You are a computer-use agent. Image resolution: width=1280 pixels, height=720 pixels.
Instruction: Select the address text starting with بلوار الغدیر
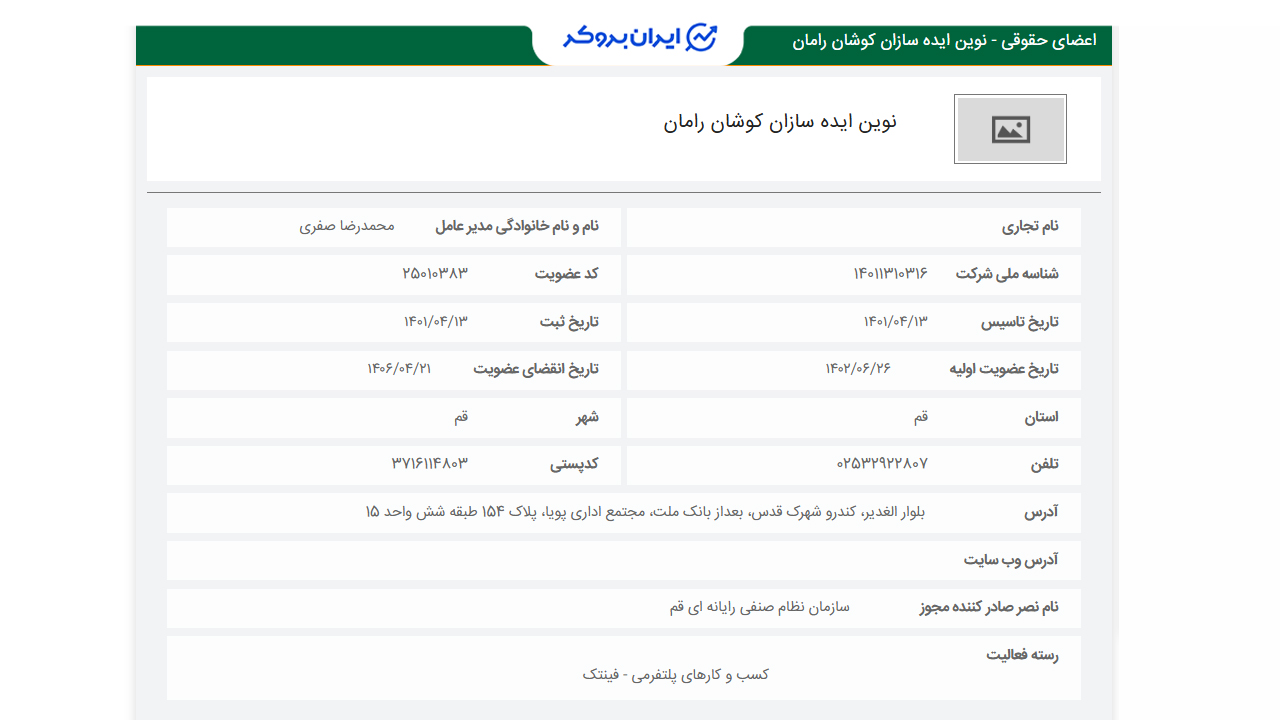pyautogui.click(x=646, y=512)
